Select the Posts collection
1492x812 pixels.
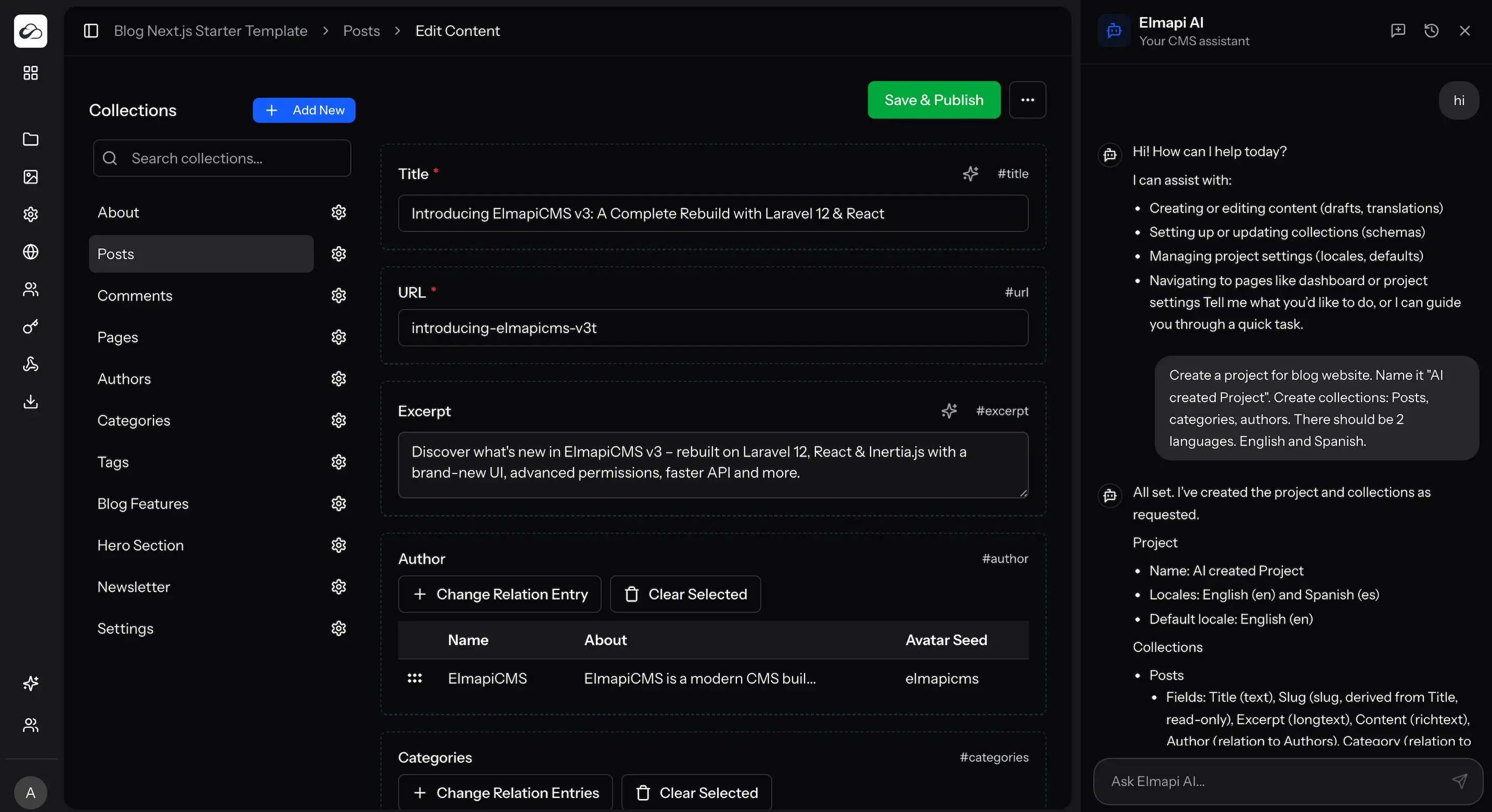coord(202,254)
